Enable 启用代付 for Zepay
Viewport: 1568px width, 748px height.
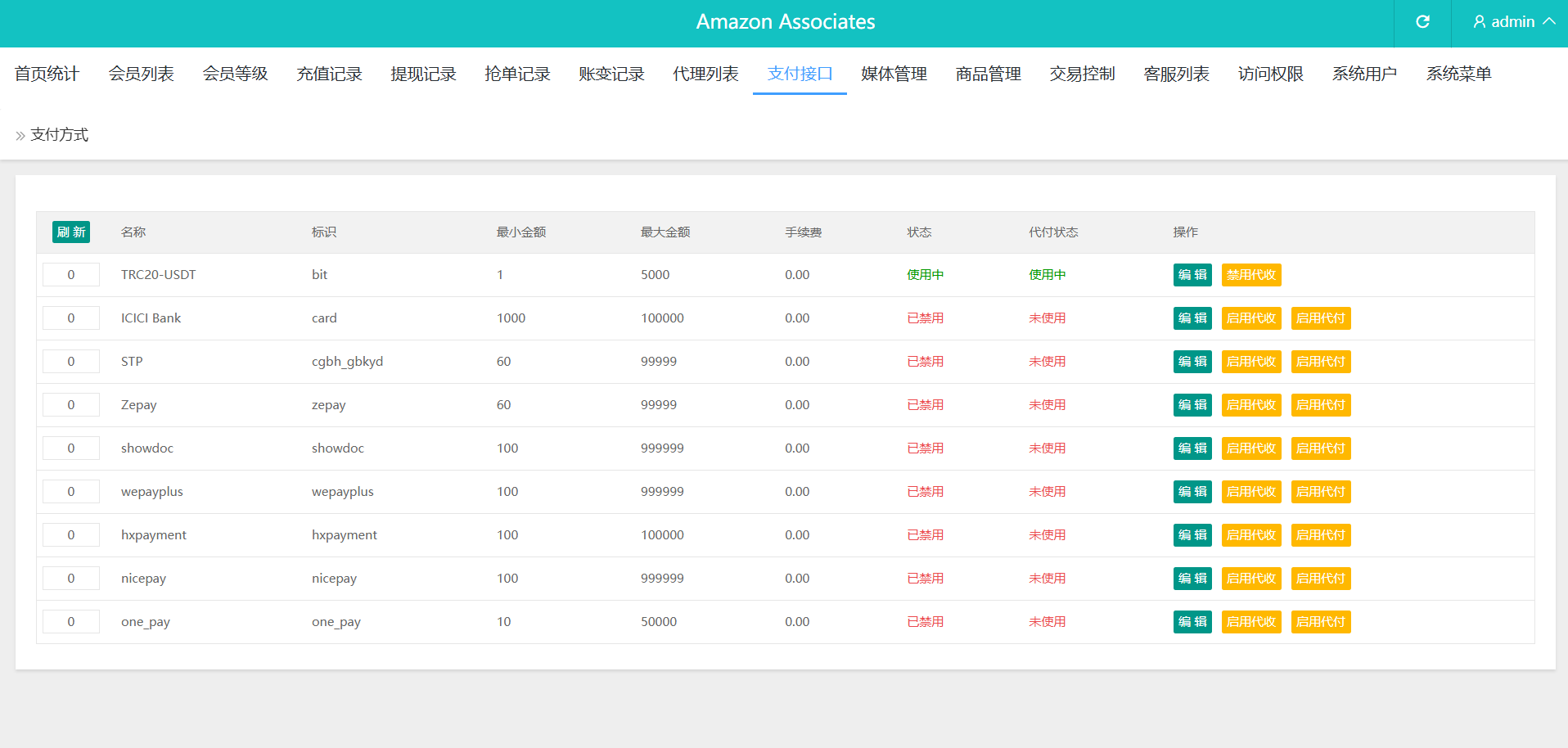1320,405
